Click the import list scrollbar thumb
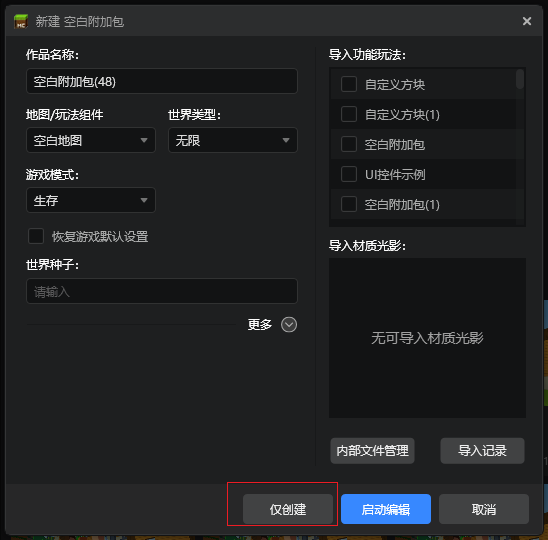548x540 pixels. tap(520, 79)
